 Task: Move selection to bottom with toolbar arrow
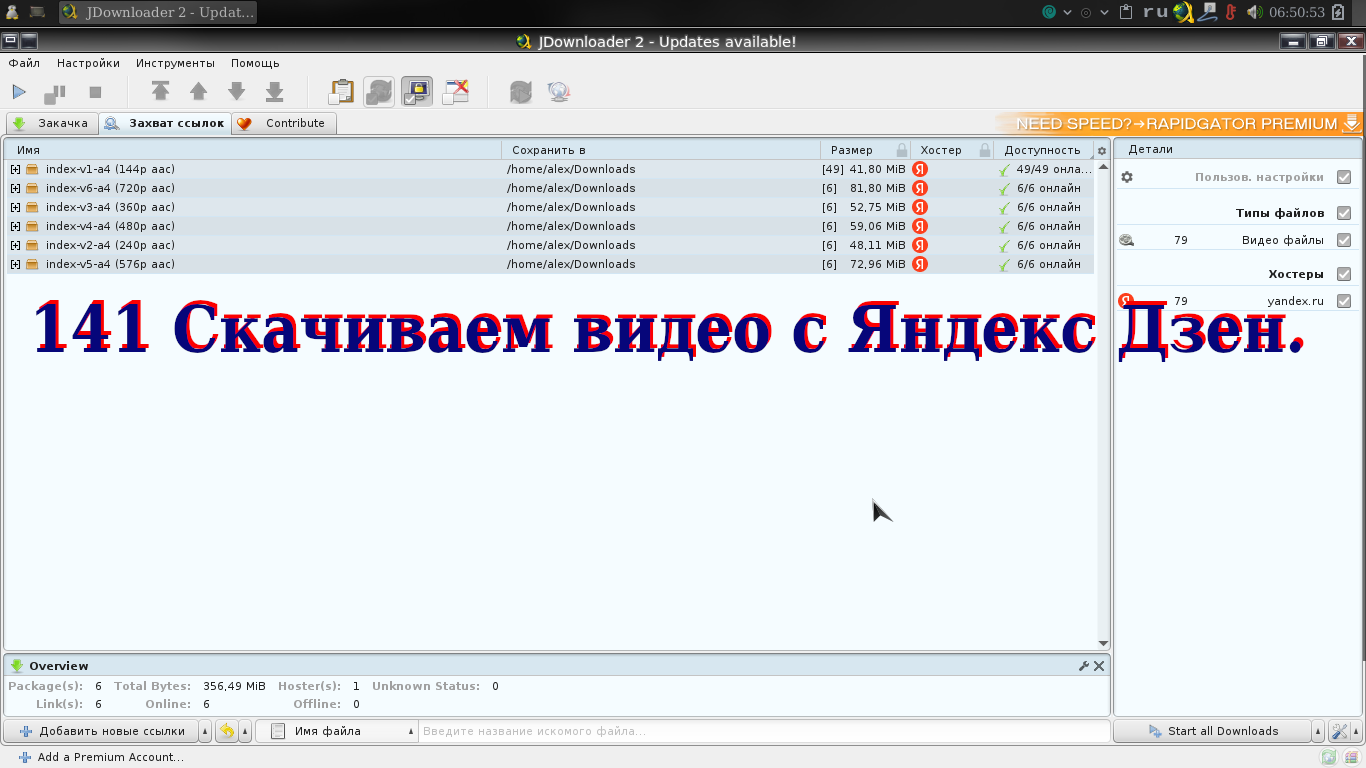point(274,92)
